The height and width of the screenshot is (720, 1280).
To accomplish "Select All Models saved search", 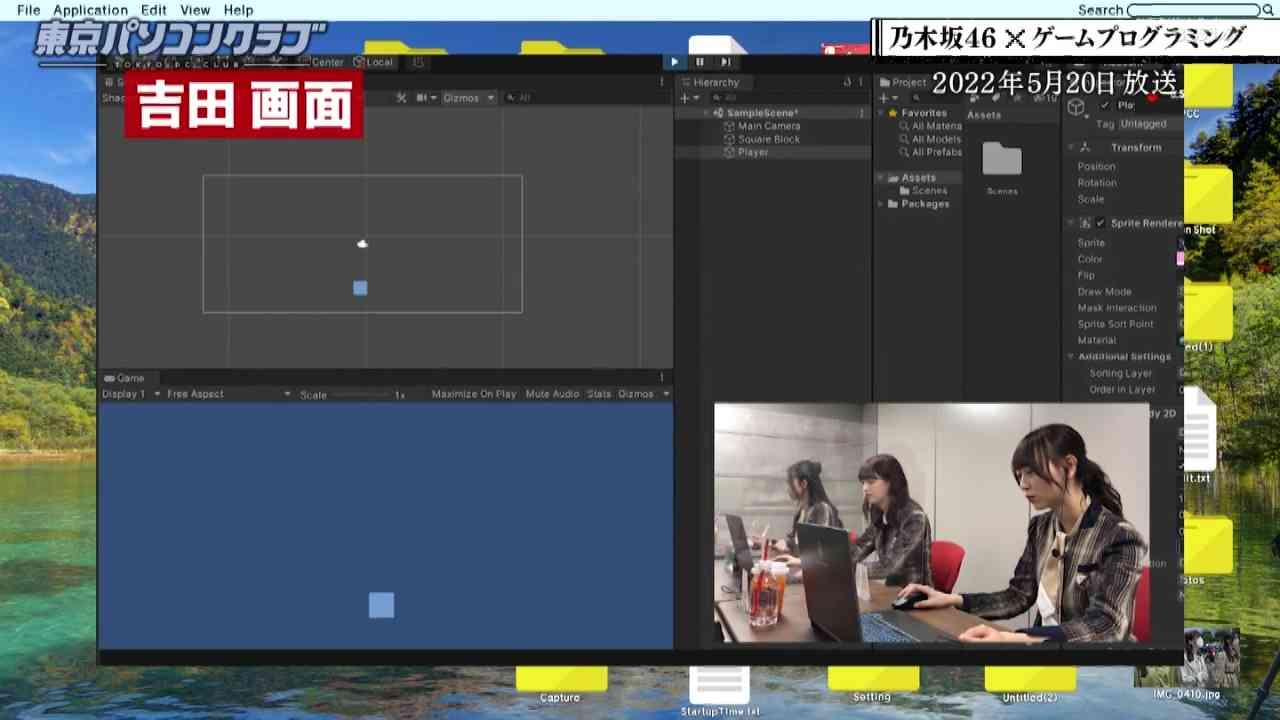I will click(x=930, y=139).
